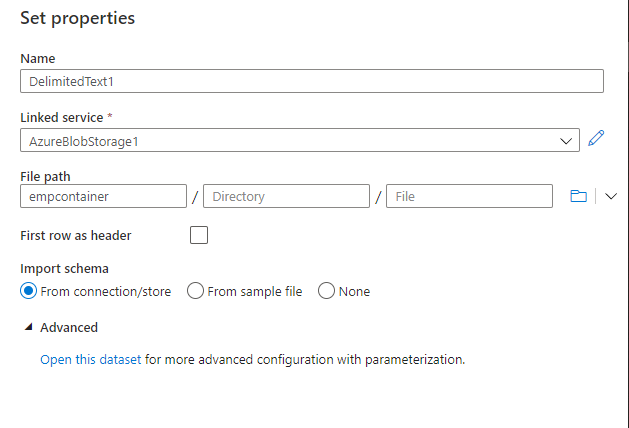Select None for import schema
The height and width of the screenshot is (428, 629).
coord(326,291)
